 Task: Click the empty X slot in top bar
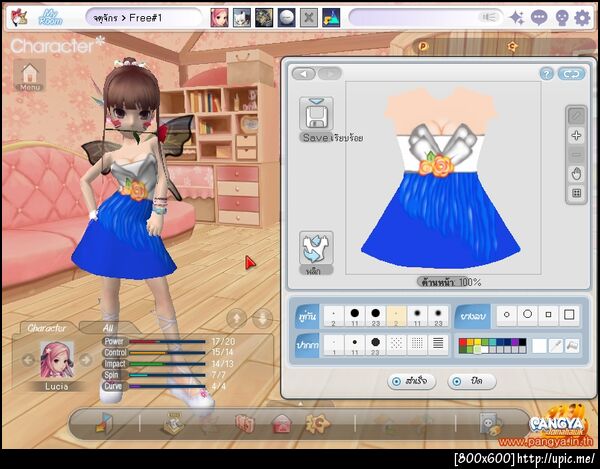[308, 18]
